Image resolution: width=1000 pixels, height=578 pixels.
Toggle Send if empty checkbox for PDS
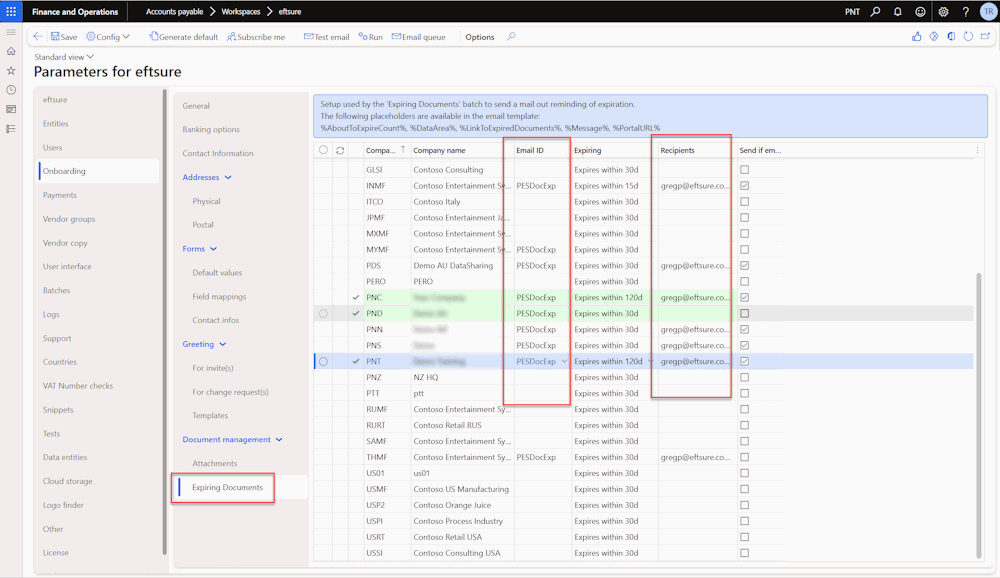tap(744, 265)
